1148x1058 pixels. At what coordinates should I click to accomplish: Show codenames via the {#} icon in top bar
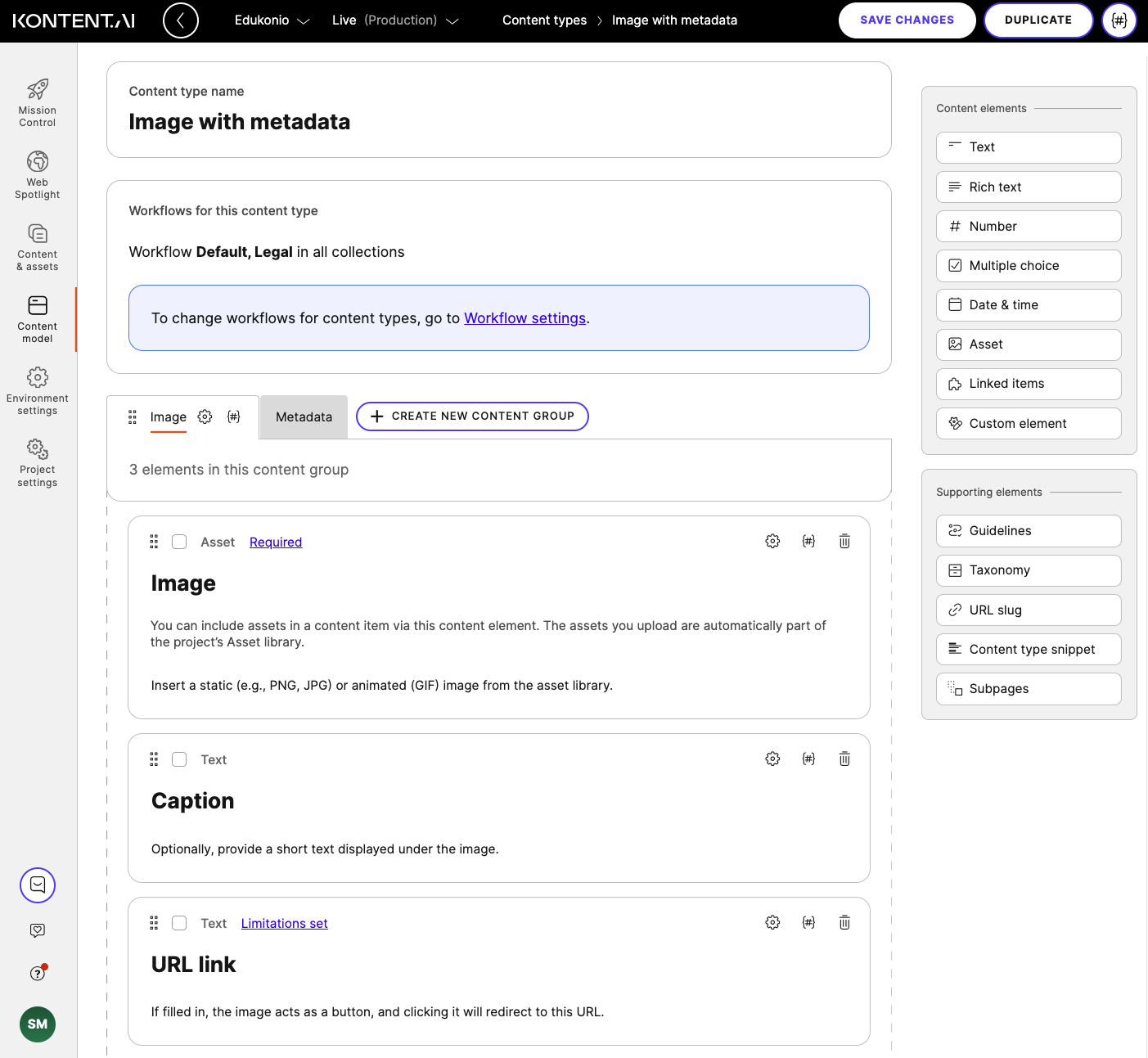[1119, 20]
